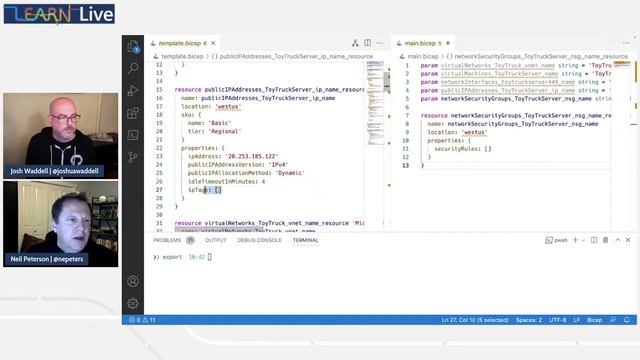Click the selected ipTags: [] line
640x360 pixels.
pyautogui.click(x=204, y=190)
